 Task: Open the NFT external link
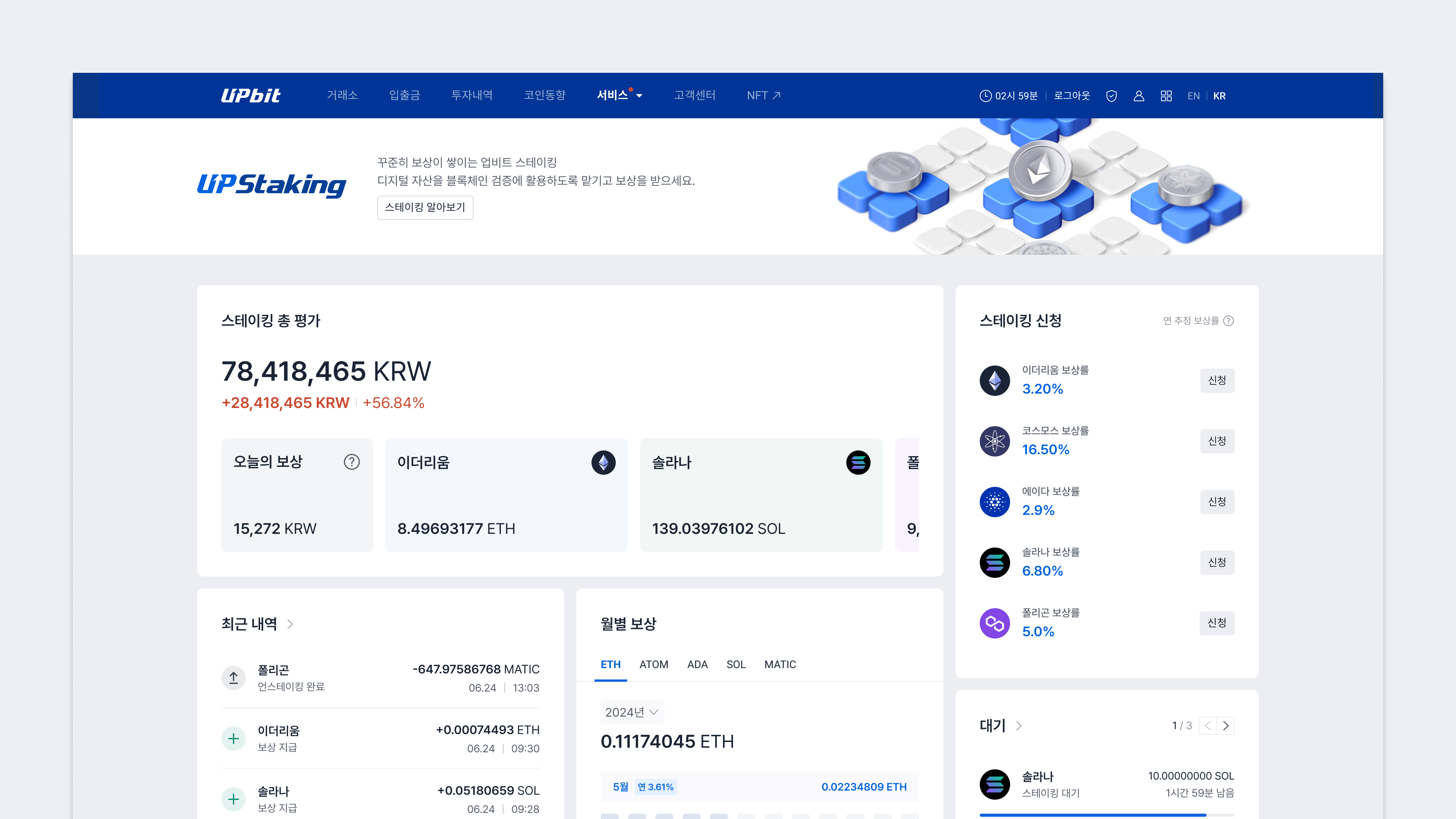[x=764, y=96]
